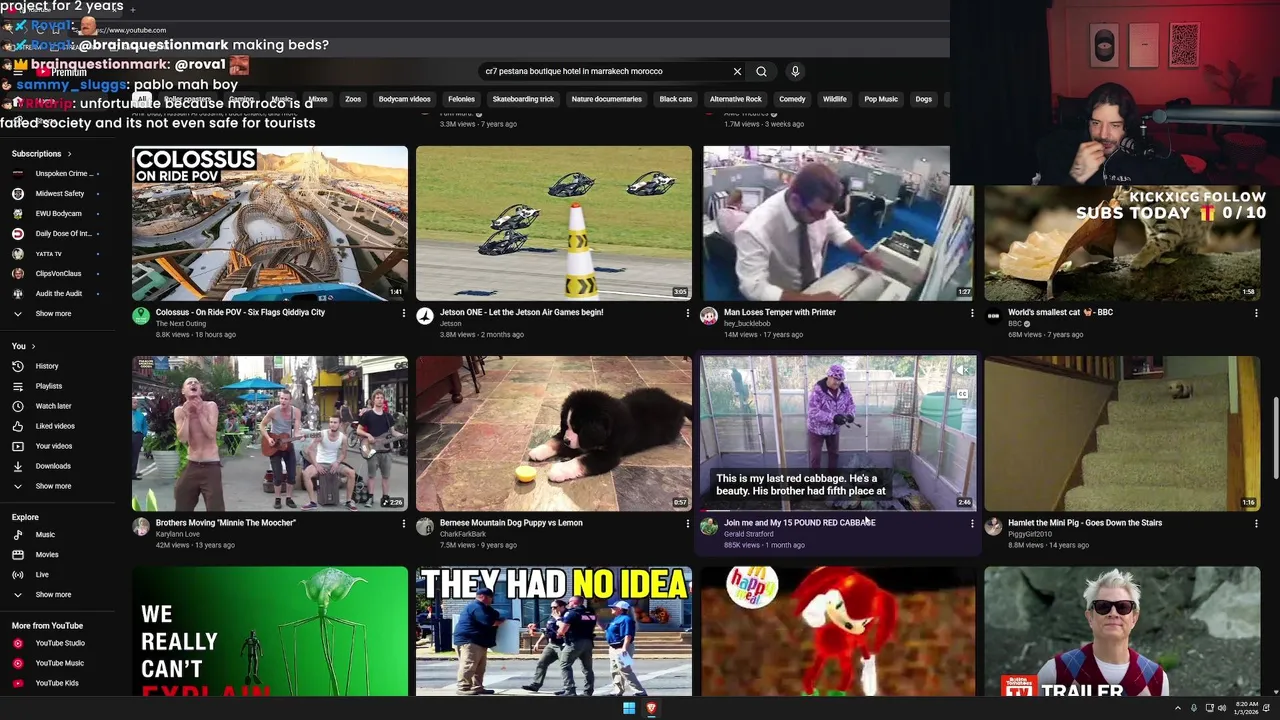Open Hamlet the Mini Pig video title

(x=1085, y=523)
